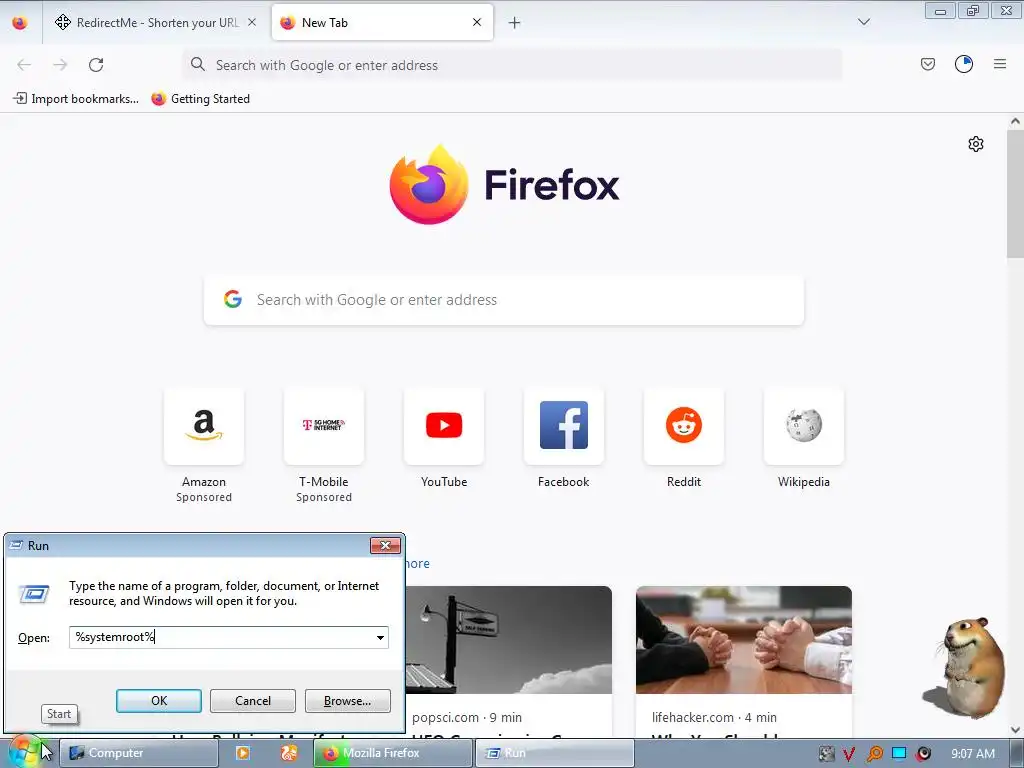This screenshot has height=768, width=1024.
Task: Switch to the RedirectMe tab
Action: (x=155, y=22)
